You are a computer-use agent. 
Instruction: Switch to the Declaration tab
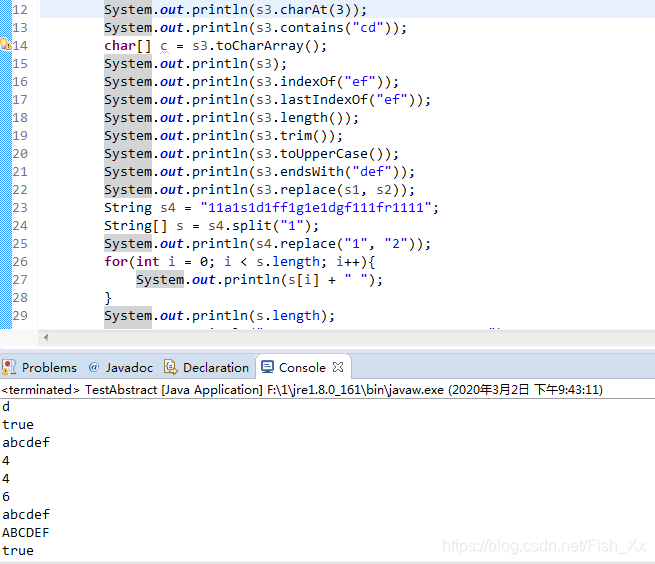[x=207, y=367]
